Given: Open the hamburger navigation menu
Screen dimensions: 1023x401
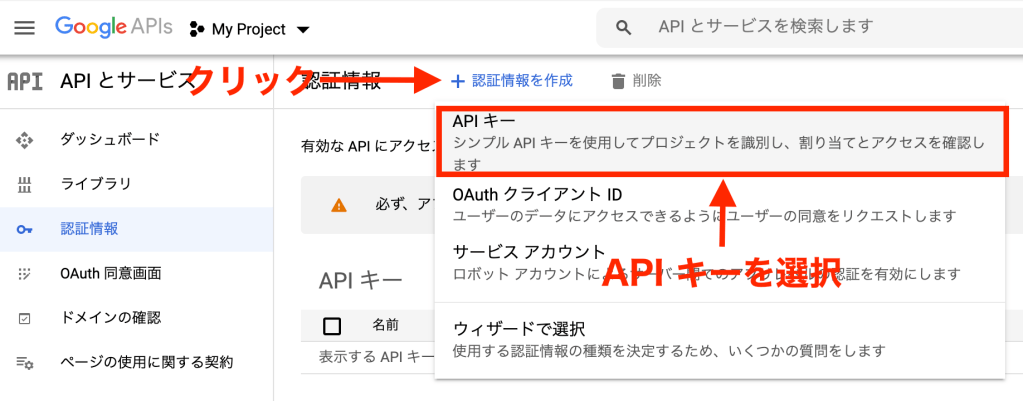Looking at the screenshot, I should pos(25,28).
